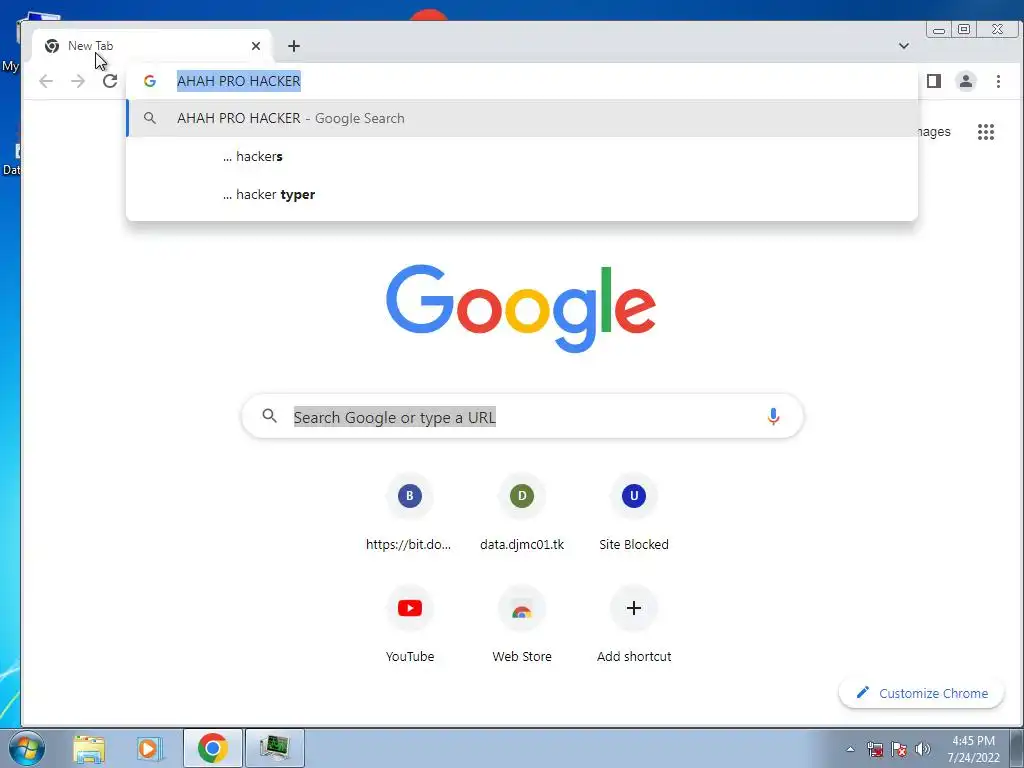Open Windows Explorer from the taskbar
The image size is (1024, 768).
pos(89,748)
